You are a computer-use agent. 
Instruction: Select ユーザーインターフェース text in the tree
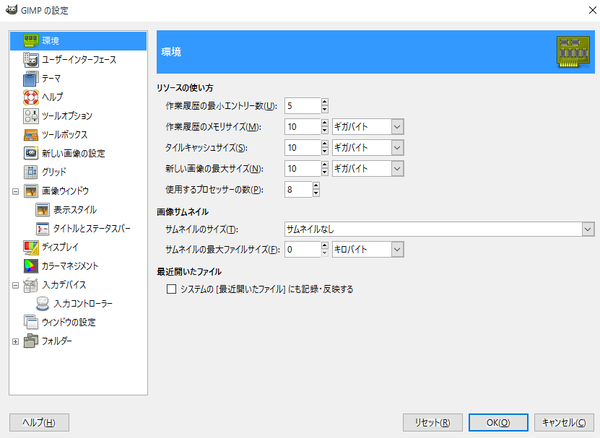pyautogui.click(x=79, y=60)
